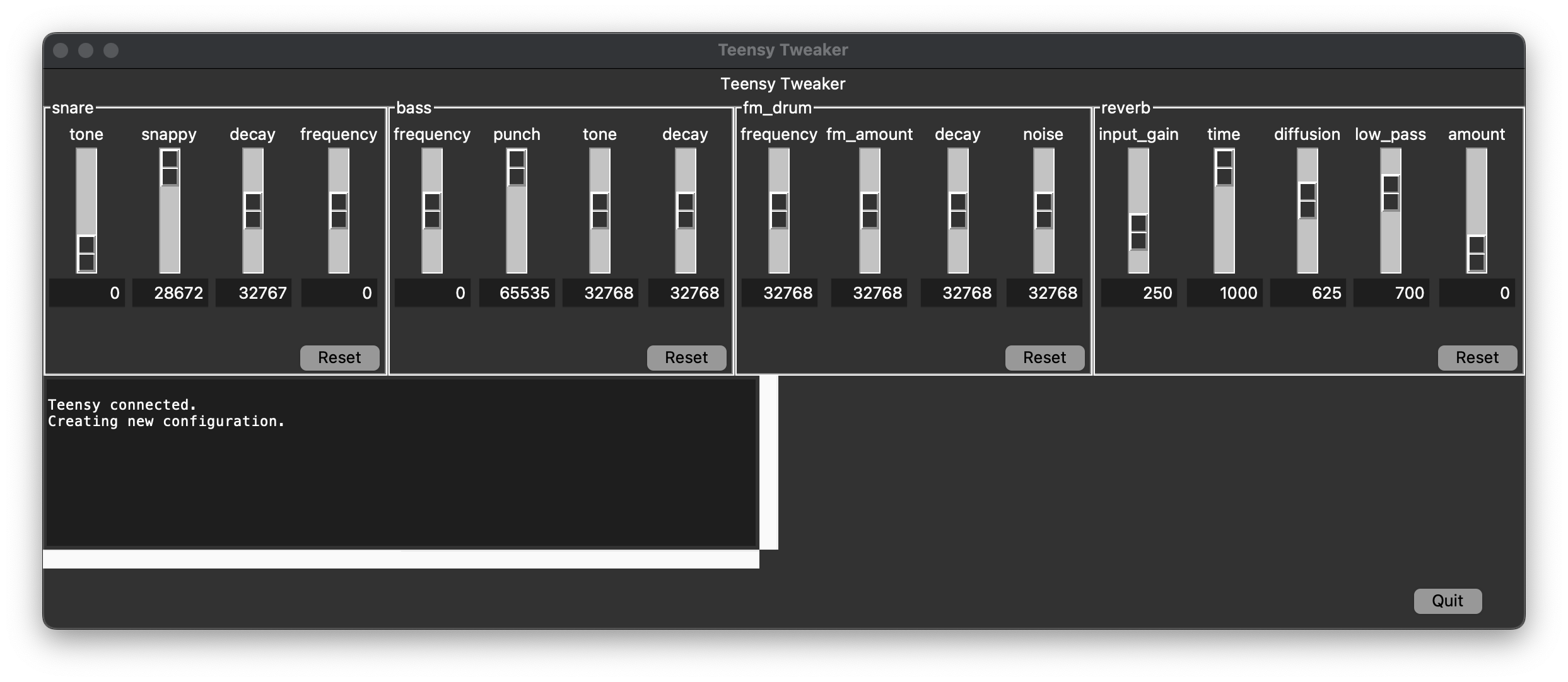Image resolution: width=1568 pixels, height=682 pixels.
Task: Click the noise value field
Action: (1044, 293)
